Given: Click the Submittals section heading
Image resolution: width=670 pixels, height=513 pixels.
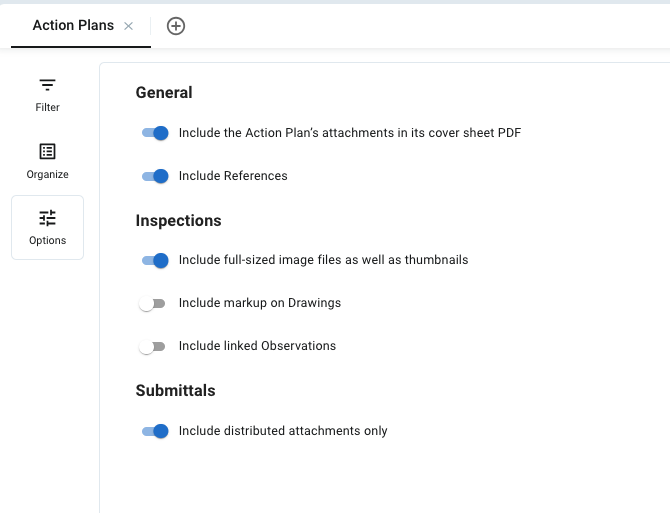Looking at the screenshot, I should tap(175, 390).
